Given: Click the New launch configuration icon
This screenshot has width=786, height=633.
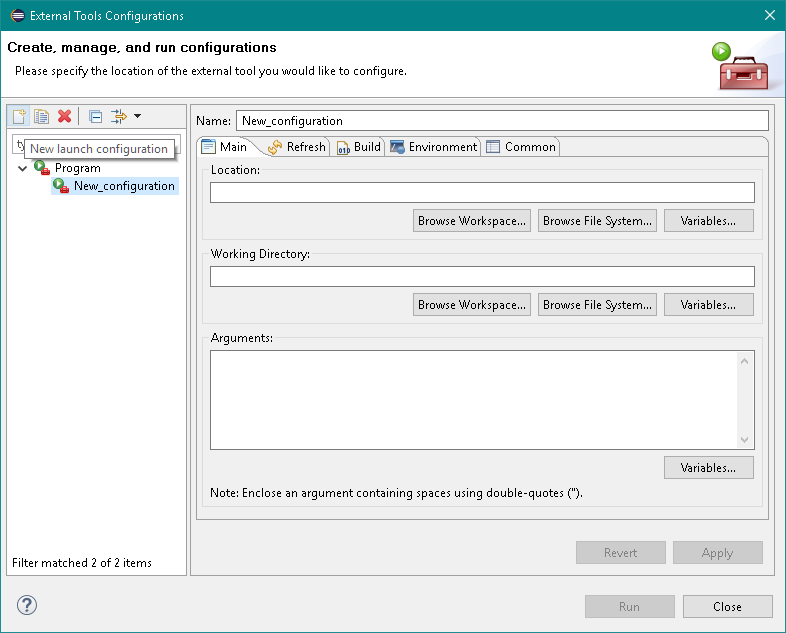Looking at the screenshot, I should 19,116.
